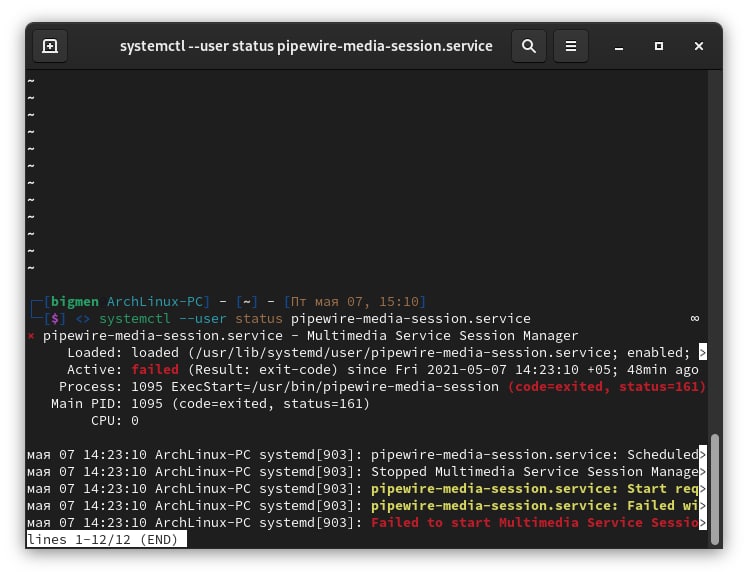
Task: Click the red 'failed' status word
Action: tap(155, 370)
